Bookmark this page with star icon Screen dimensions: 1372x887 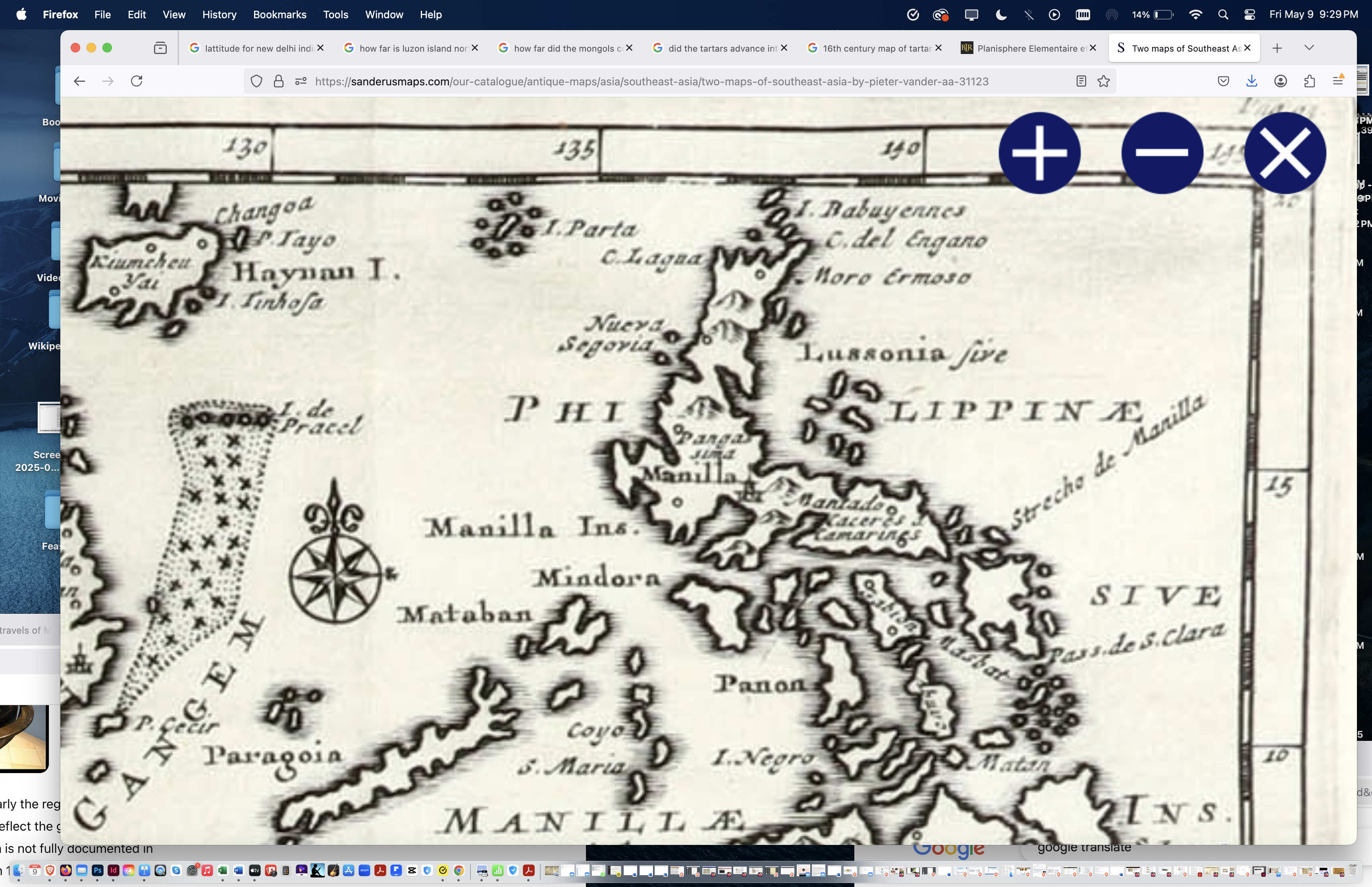click(1103, 81)
